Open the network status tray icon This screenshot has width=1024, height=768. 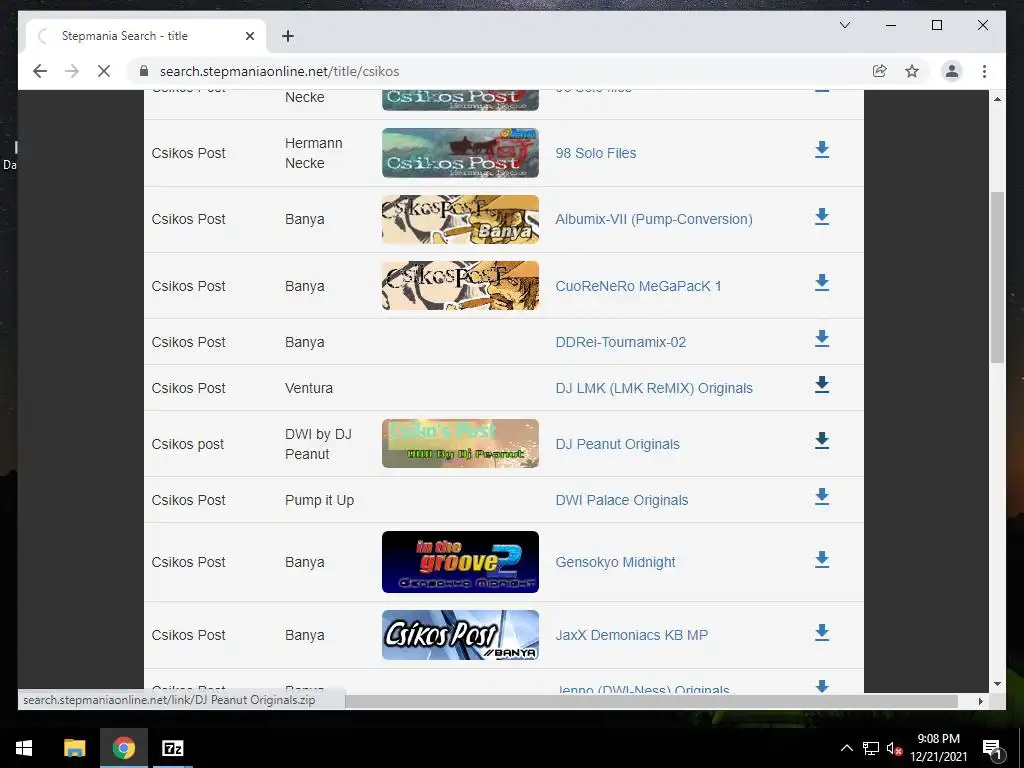pos(871,748)
